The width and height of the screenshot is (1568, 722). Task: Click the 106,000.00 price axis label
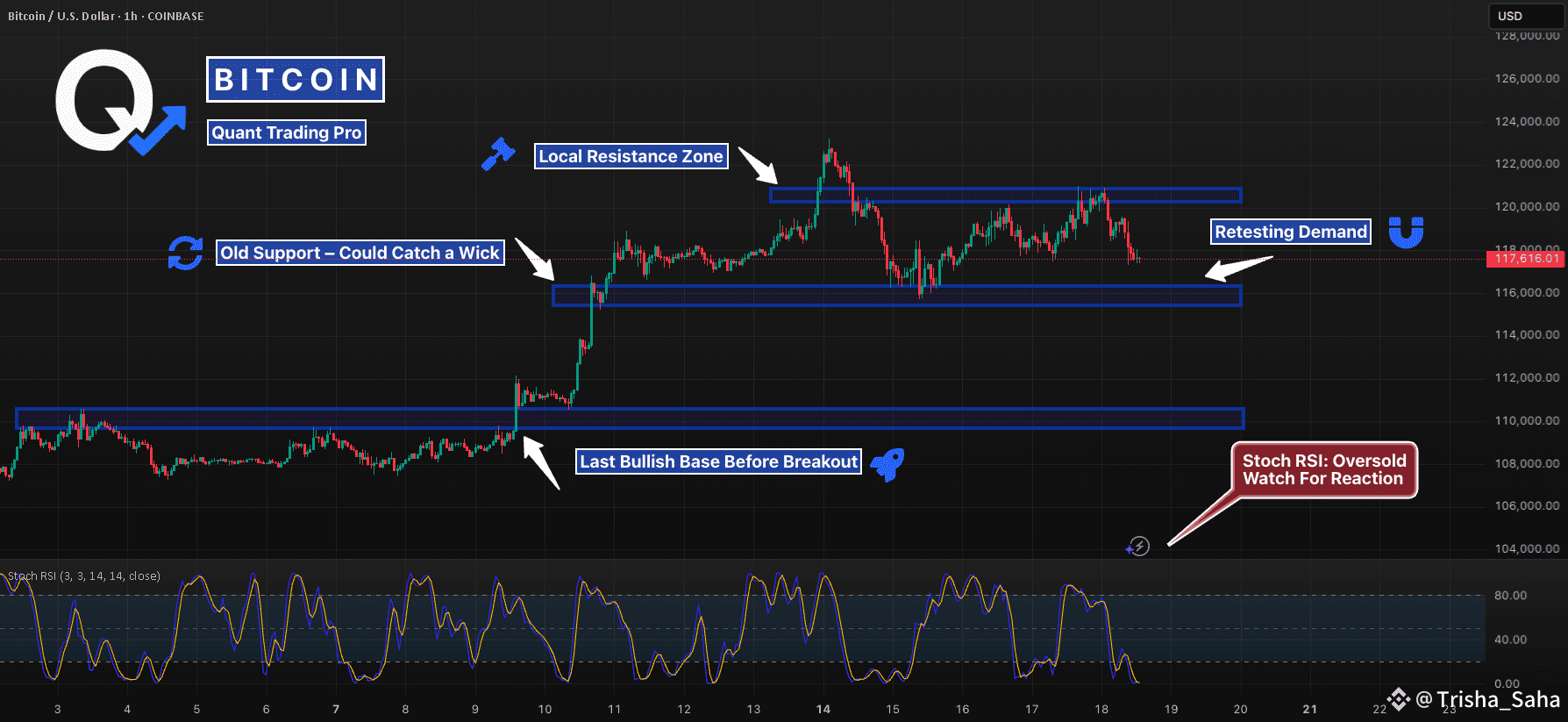(x=1527, y=505)
